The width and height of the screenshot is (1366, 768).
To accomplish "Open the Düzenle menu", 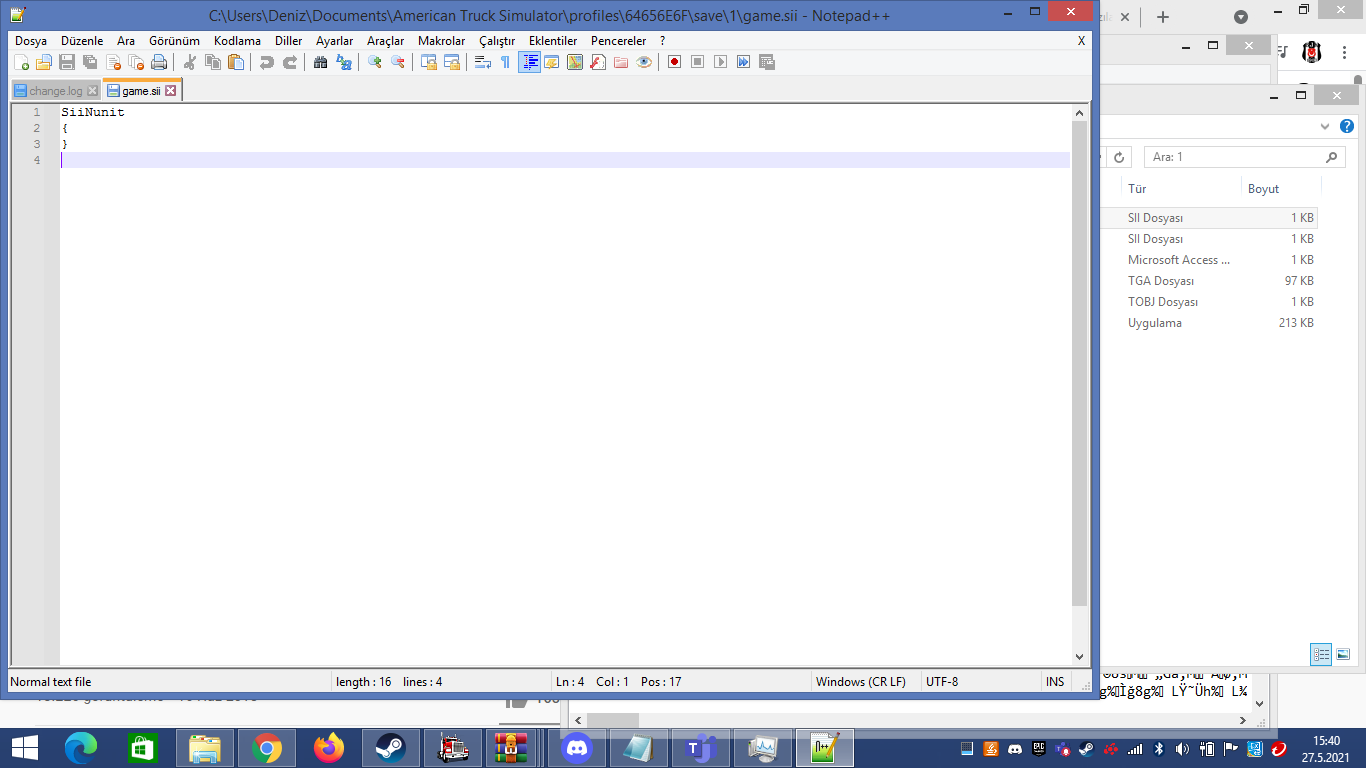I will 82,41.
